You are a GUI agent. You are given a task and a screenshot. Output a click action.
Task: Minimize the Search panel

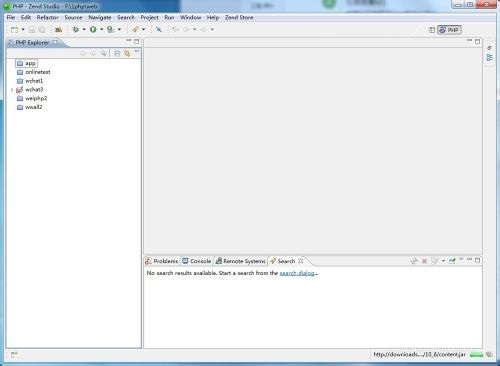click(x=469, y=259)
